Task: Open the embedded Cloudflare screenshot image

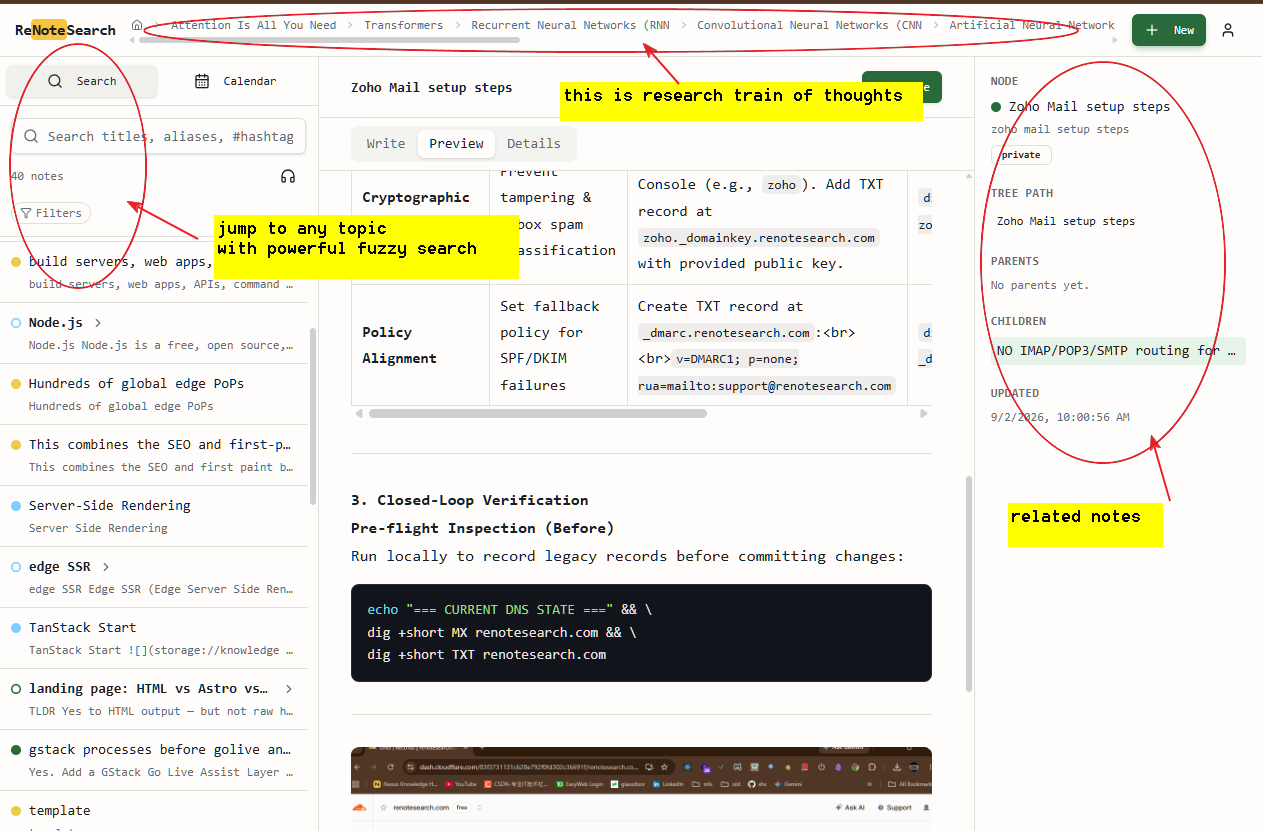Action: 641,789
